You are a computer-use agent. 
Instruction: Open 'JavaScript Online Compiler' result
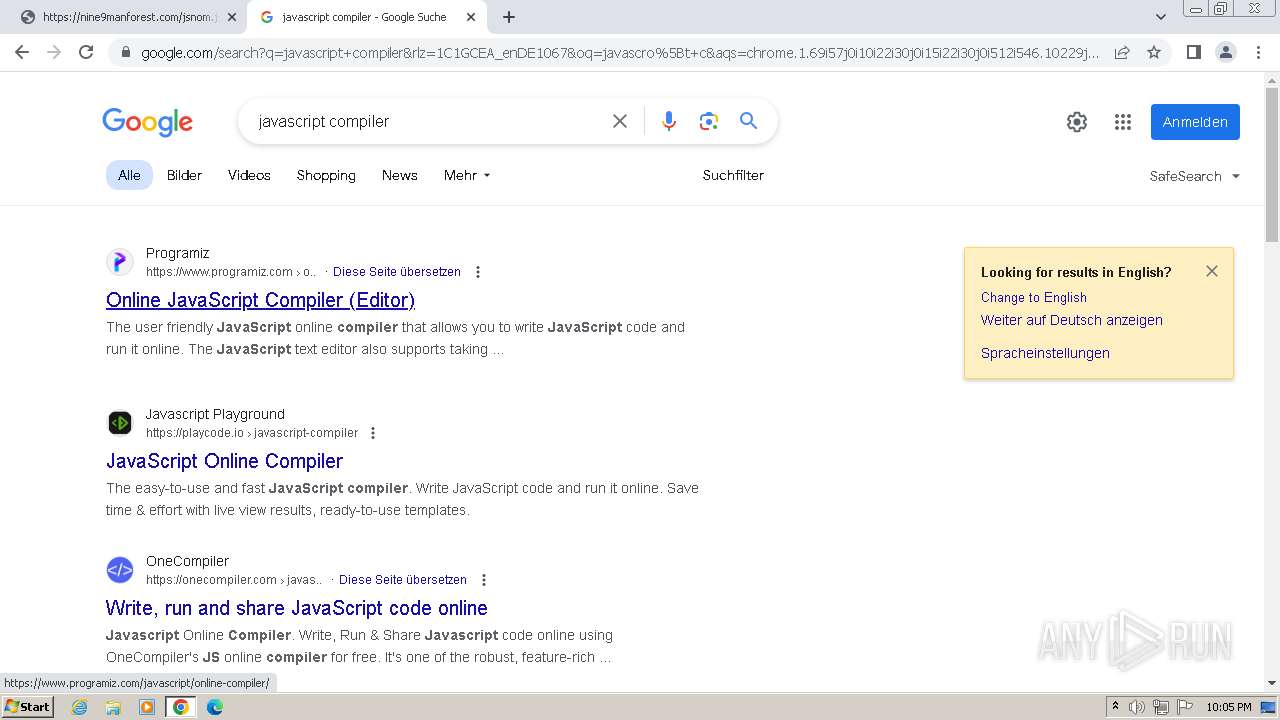tap(224, 461)
